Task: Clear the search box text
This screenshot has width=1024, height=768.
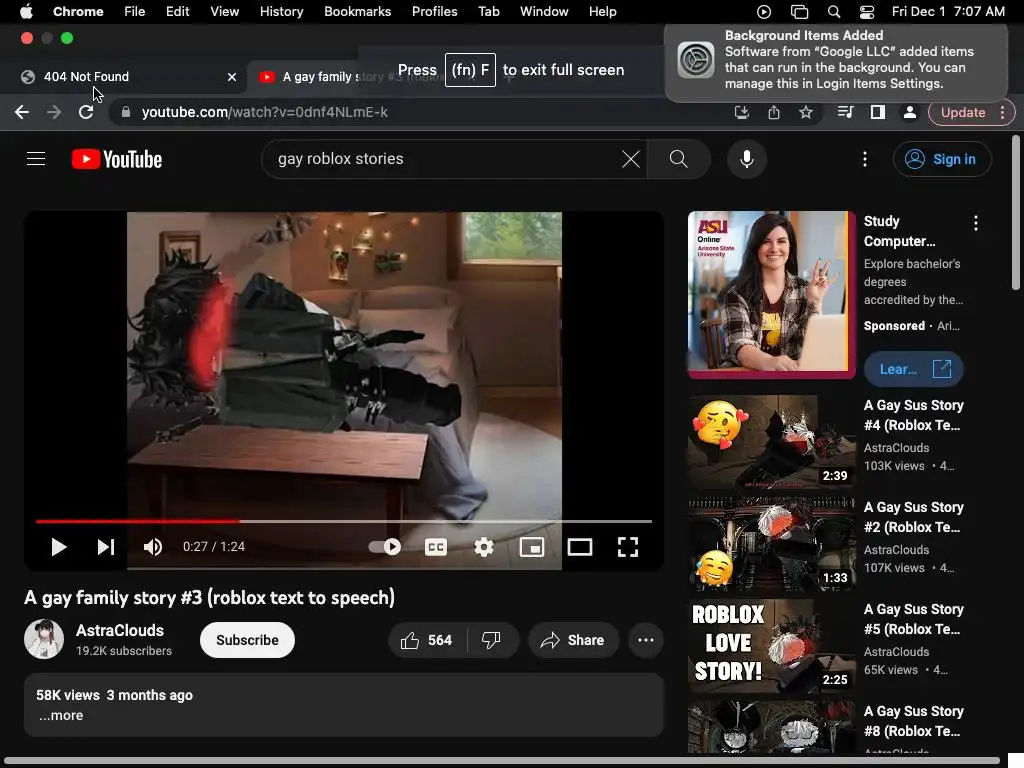Action: 630,159
